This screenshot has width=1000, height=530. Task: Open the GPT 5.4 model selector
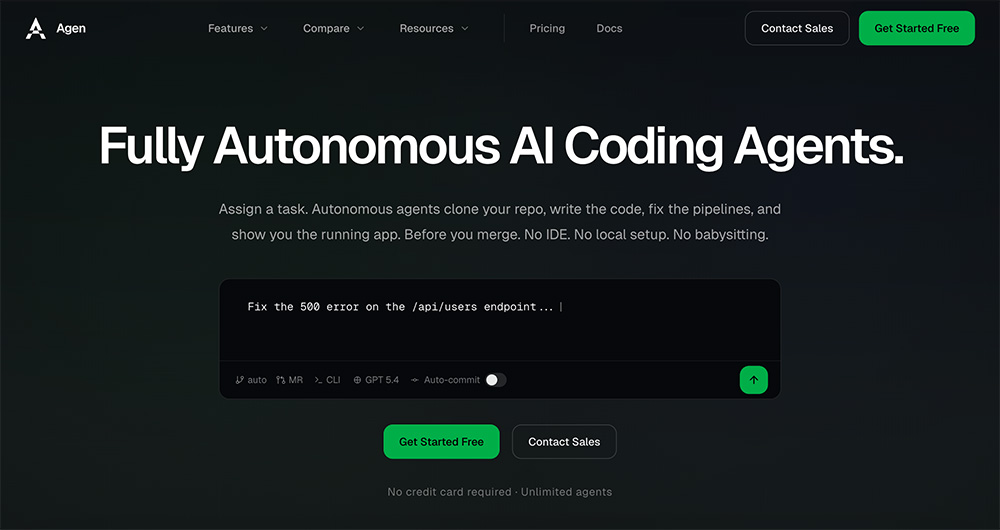click(376, 380)
